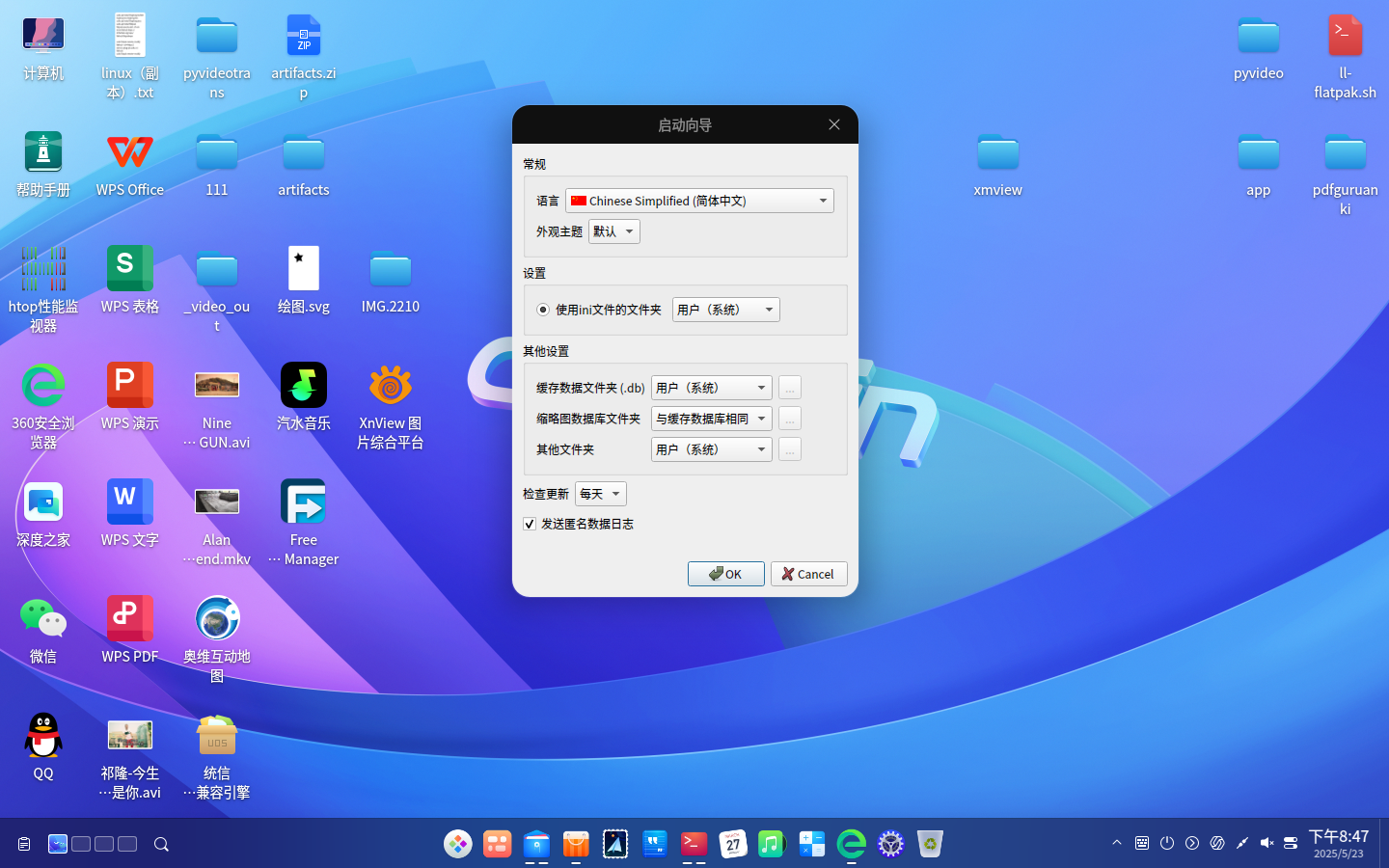Select the Alan end.mkv video thumbnail
This screenshot has width=1389, height=868.
(217, 502)
